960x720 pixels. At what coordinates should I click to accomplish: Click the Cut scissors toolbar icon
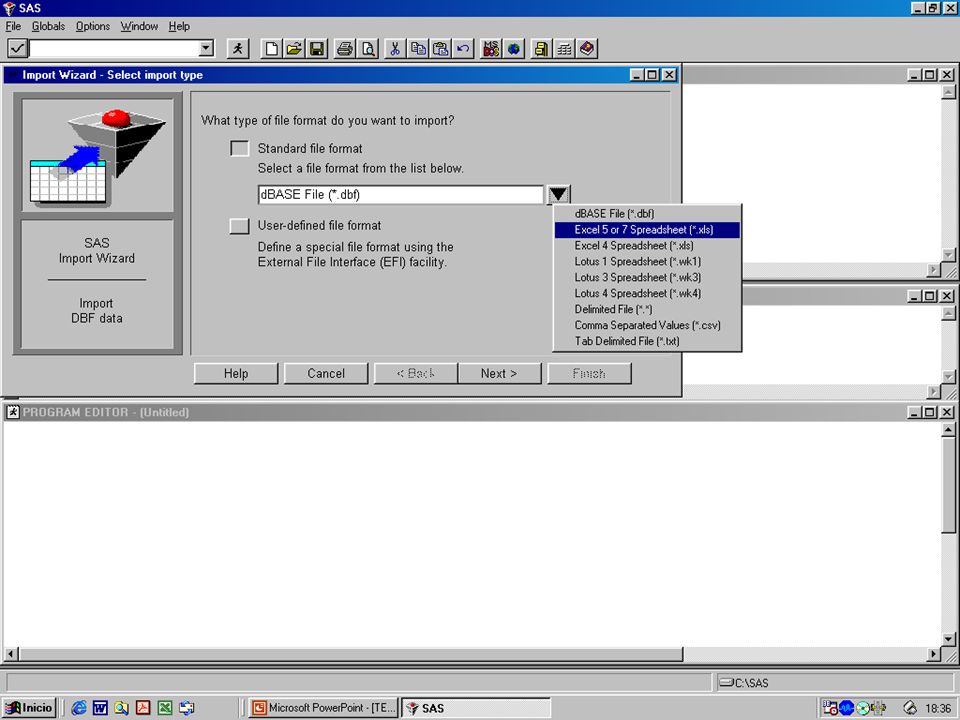click(x=396, y=48)
